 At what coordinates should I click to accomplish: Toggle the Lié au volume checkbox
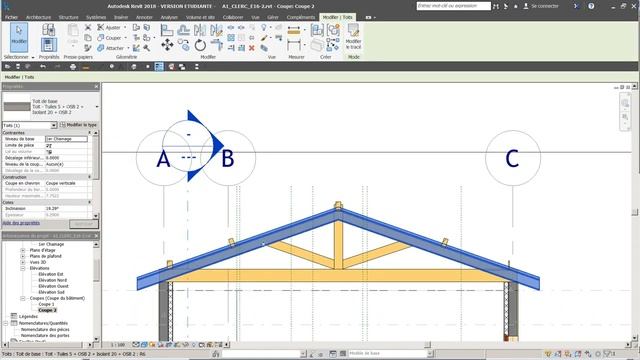[49, 152]
